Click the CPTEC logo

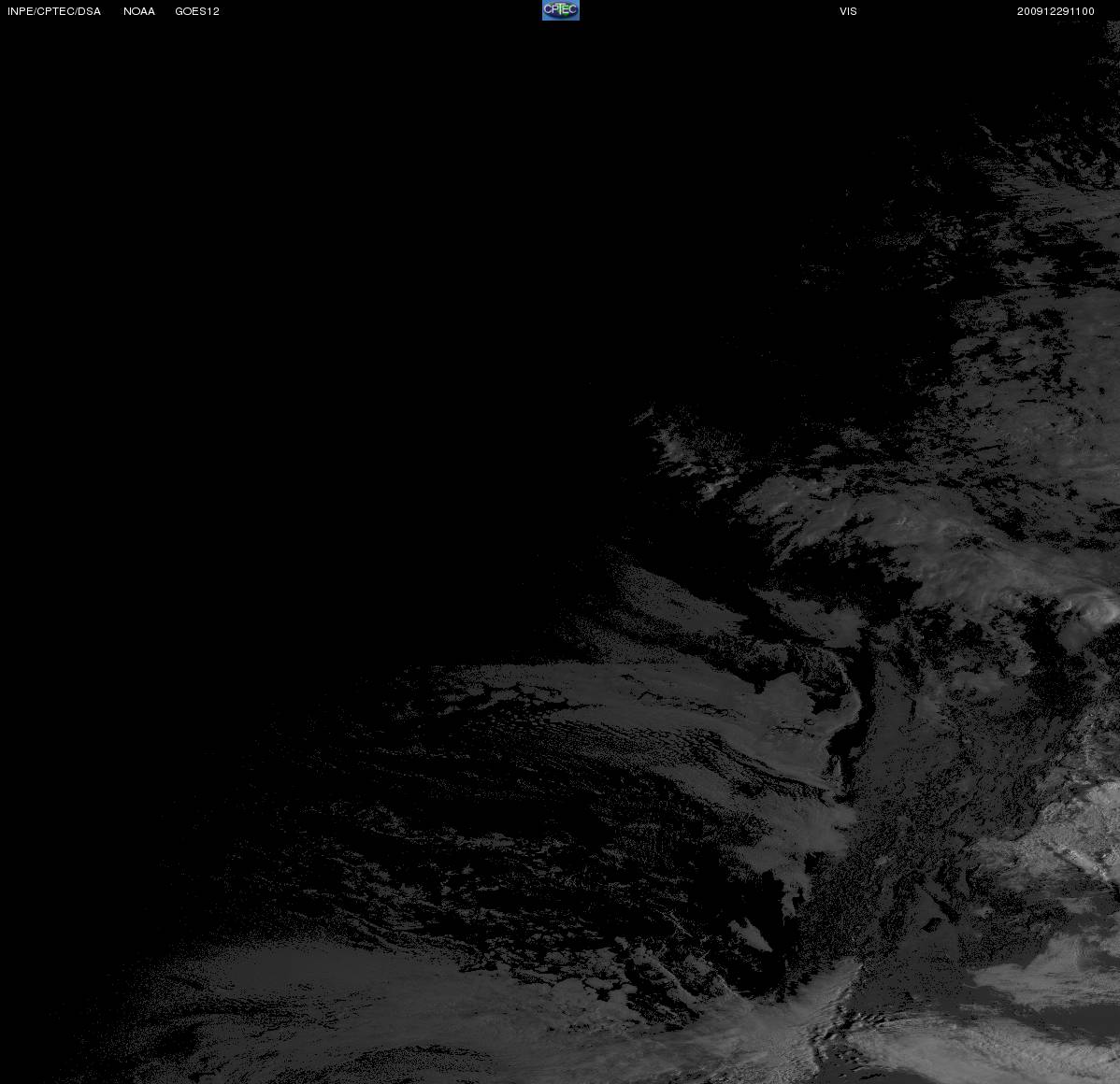click(561, 10)
